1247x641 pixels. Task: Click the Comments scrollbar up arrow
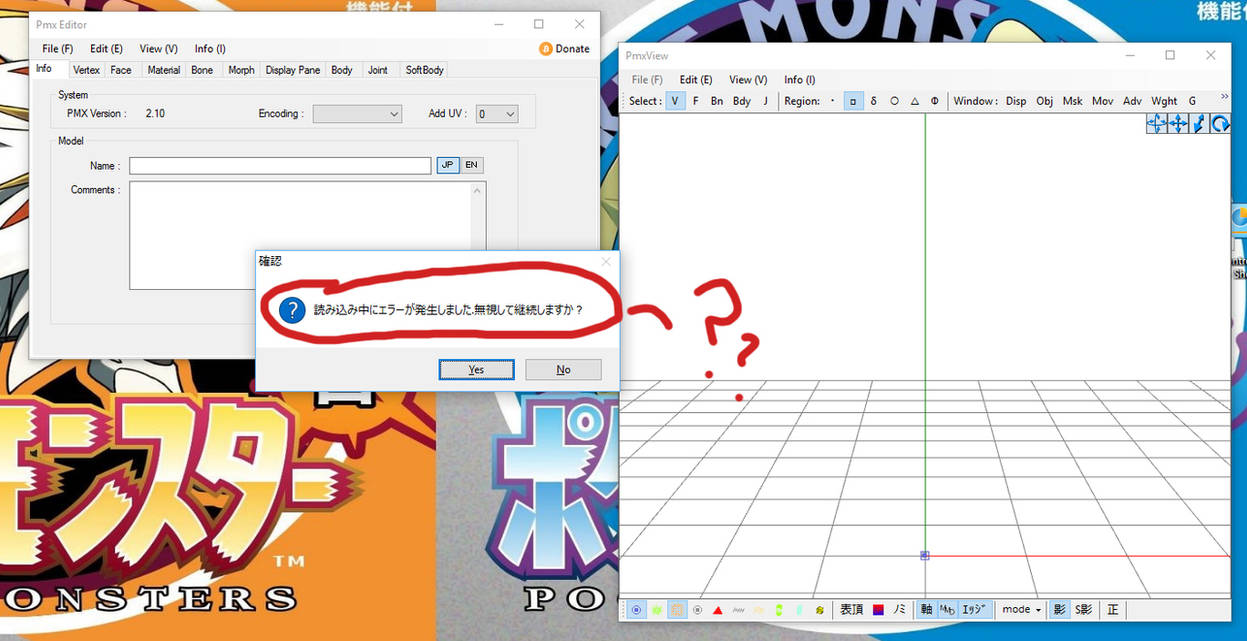point(477,190)
